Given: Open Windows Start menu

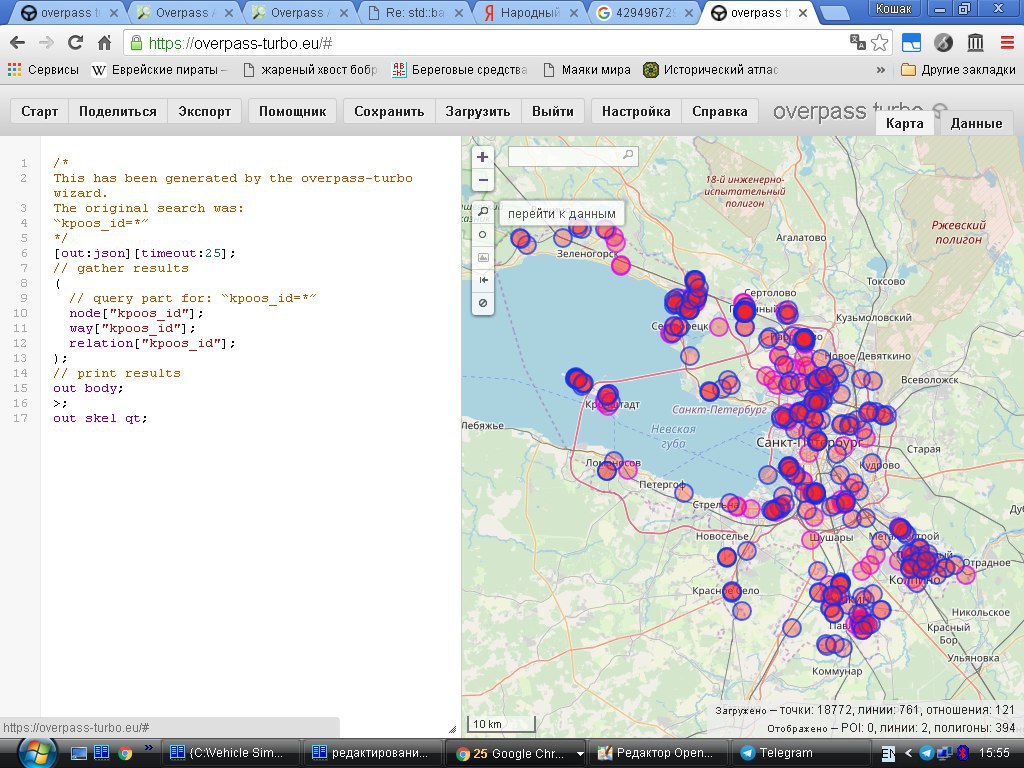Looking at the screenshot, I should point(36,753).
